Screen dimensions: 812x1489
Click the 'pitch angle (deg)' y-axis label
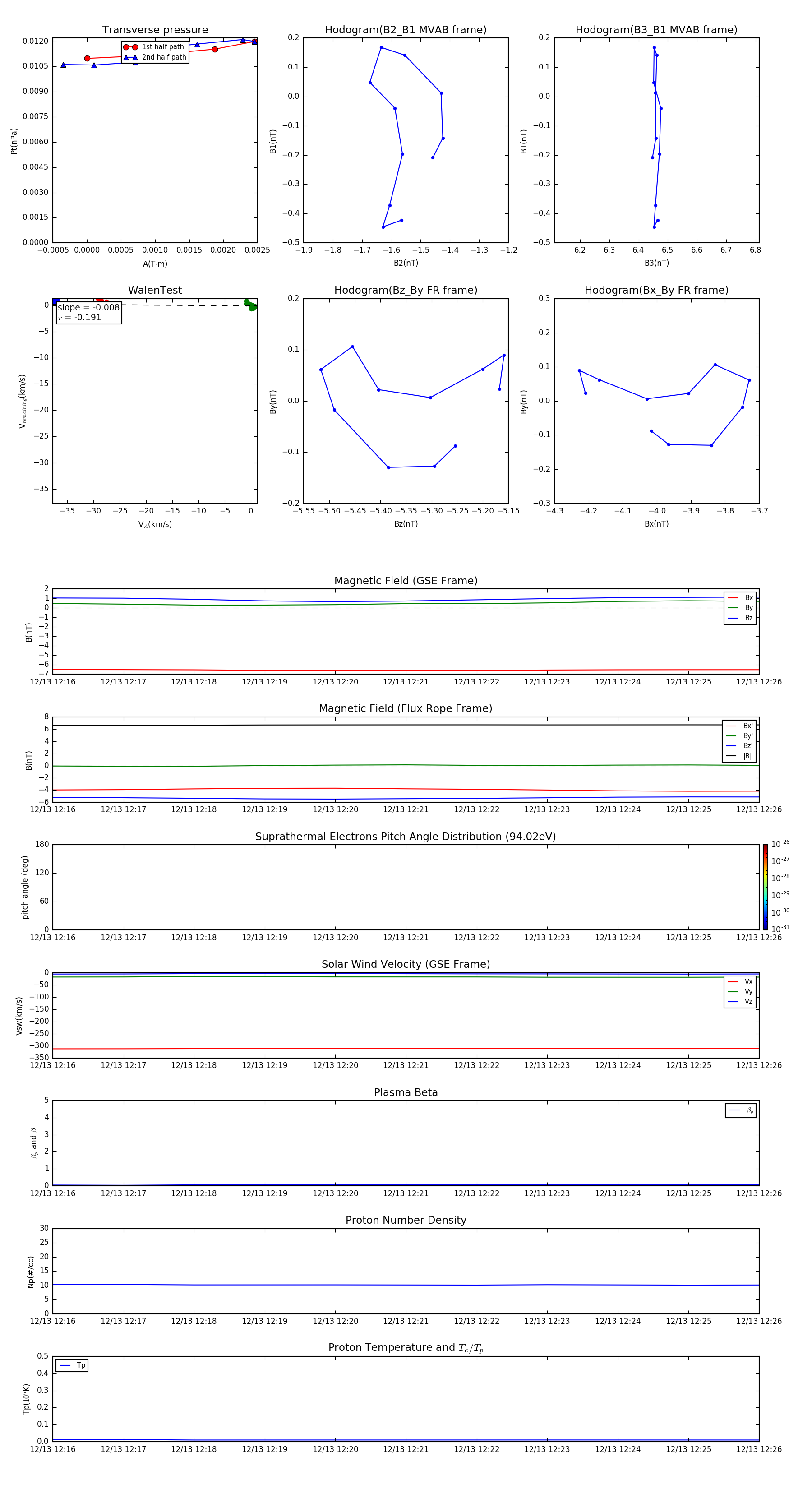tap(25, 887)
